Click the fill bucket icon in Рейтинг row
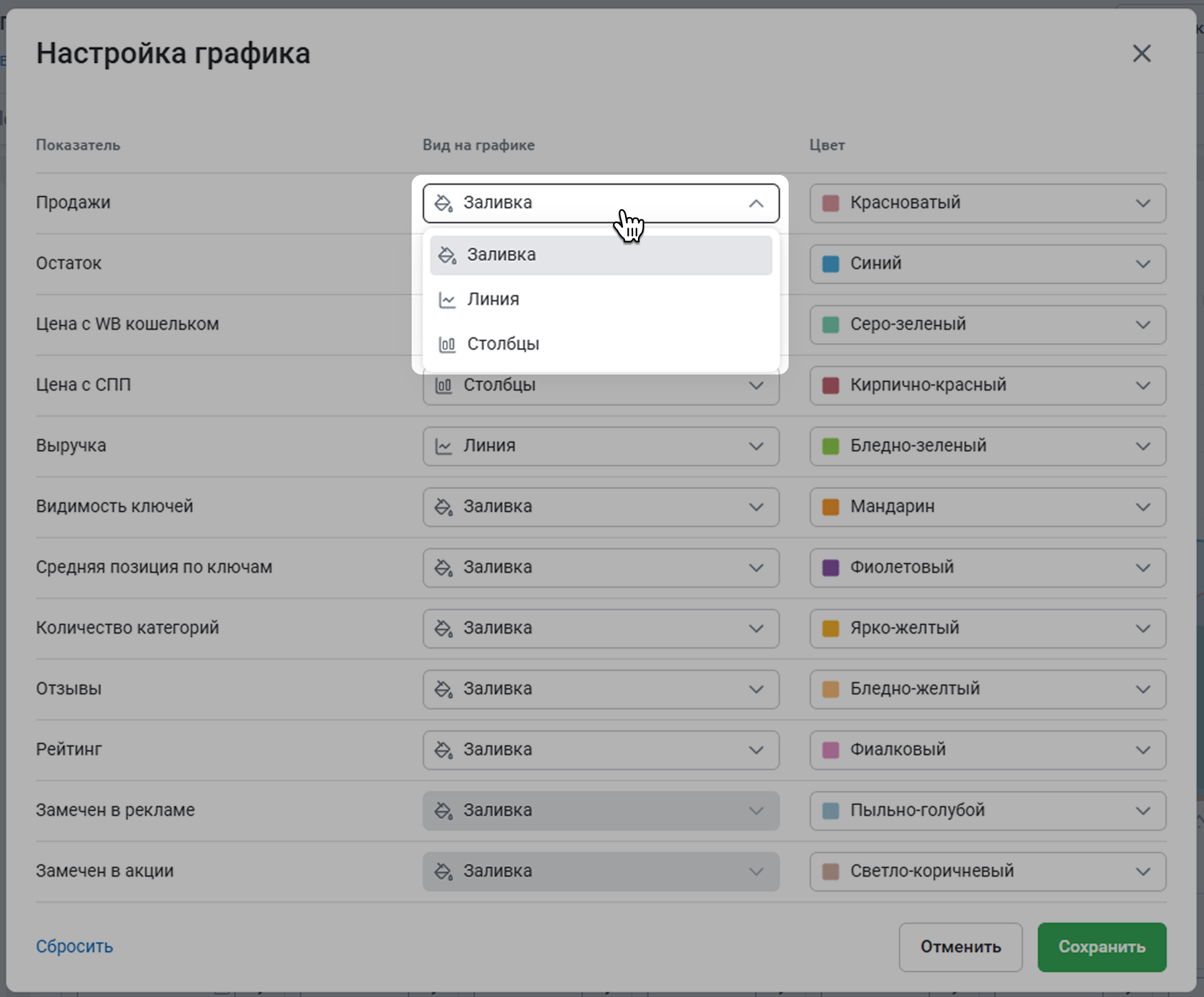Image resolution: width=1204 pixels, height=997 pixels. [x=443, y=750]
